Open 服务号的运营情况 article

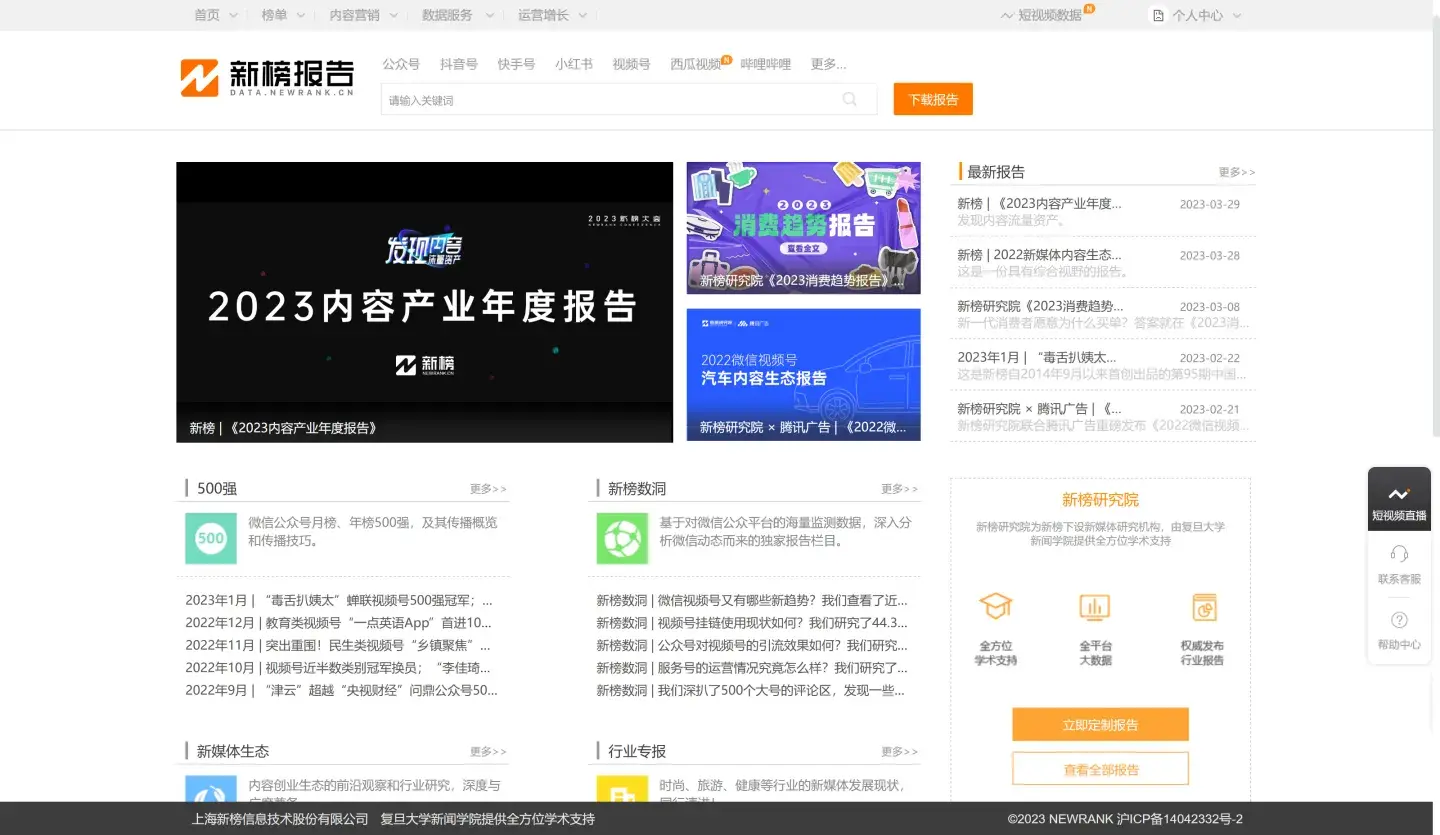click(x=752, y=667)
